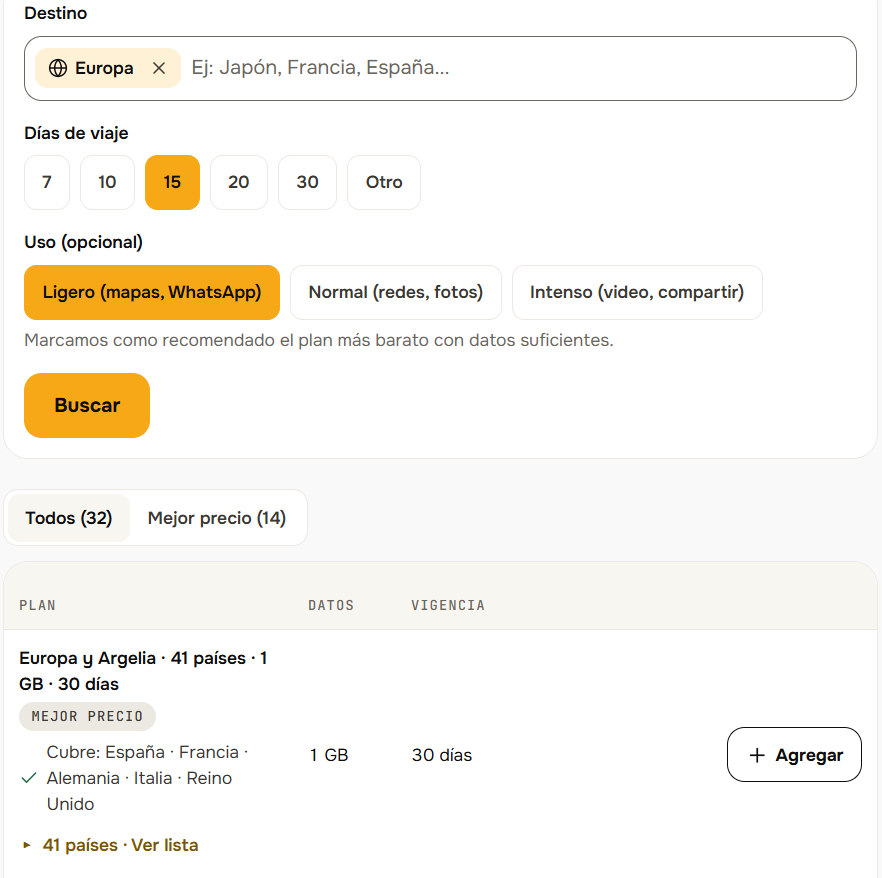The height and width of the screenshot is (878, 882).
Task: Remove the Europa destination chip
Action: point(159,68)
